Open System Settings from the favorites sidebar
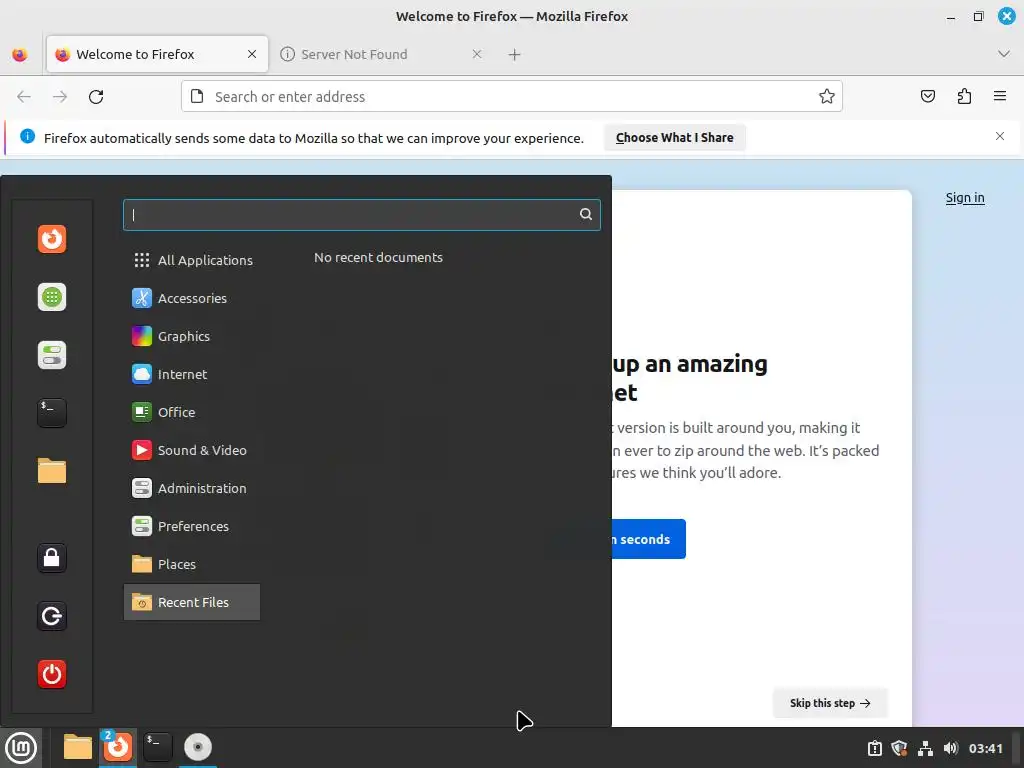 point(52,355)
